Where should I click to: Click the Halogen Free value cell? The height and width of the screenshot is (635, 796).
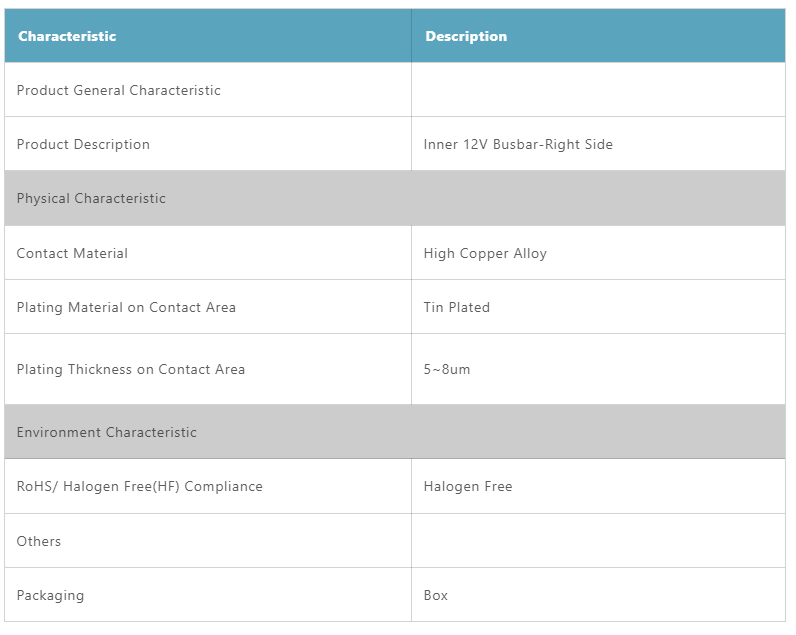(x=468, y=486)
